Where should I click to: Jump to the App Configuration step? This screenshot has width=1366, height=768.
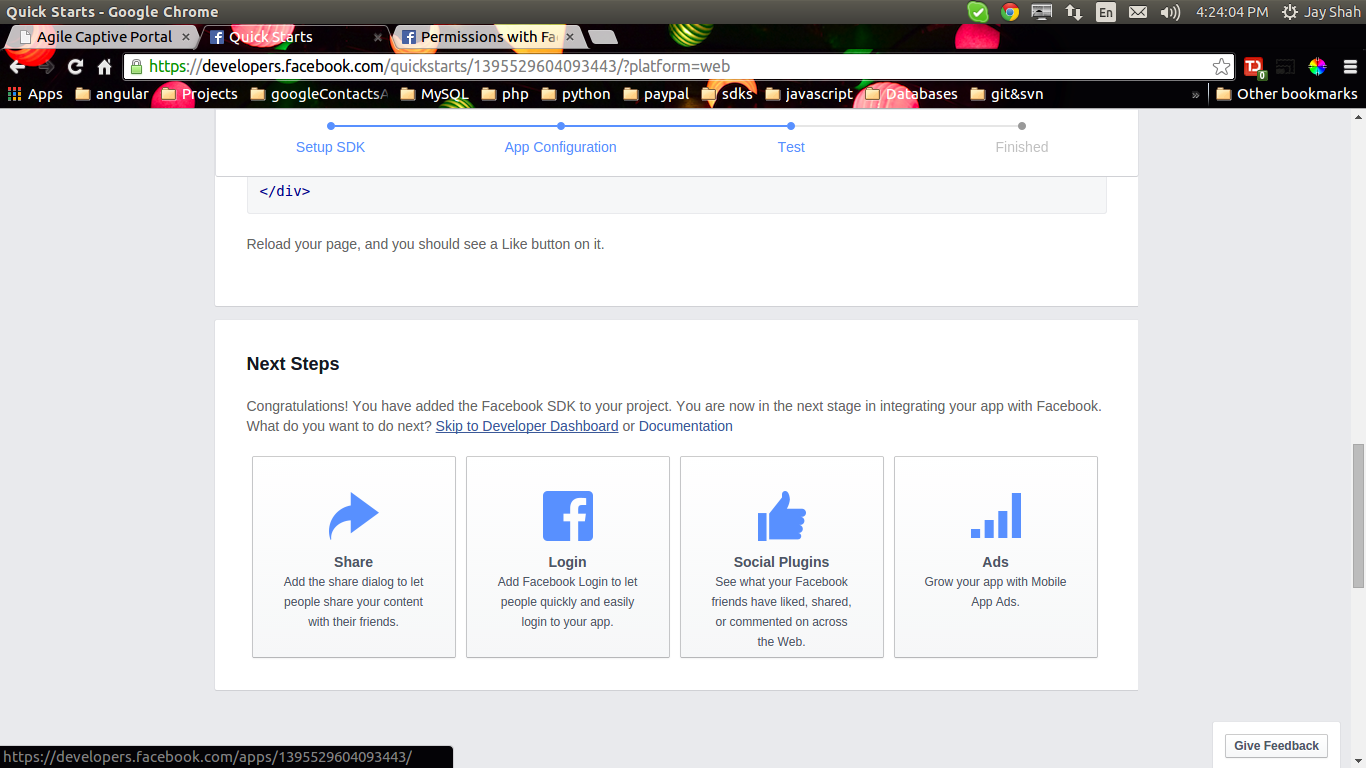[560, 147]
